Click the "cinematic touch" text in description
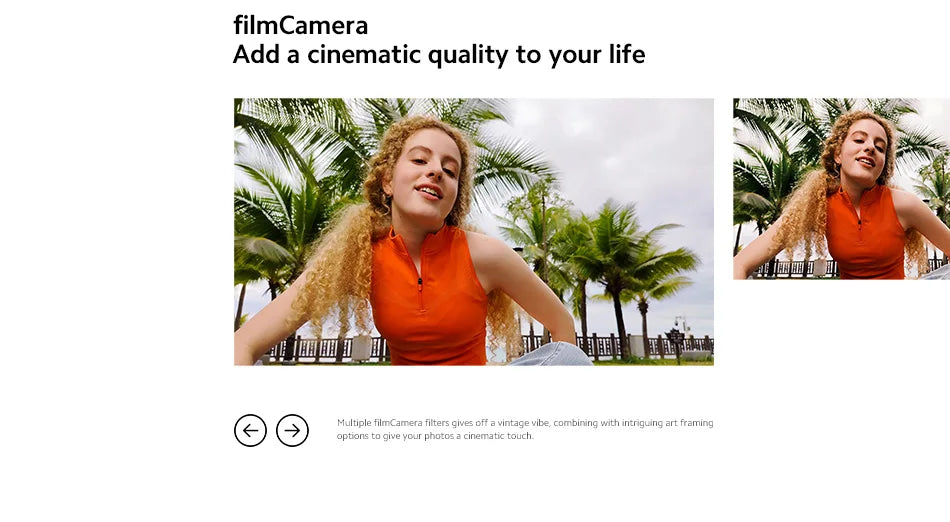This screenshot has width=950, height=522. (498, 436)
